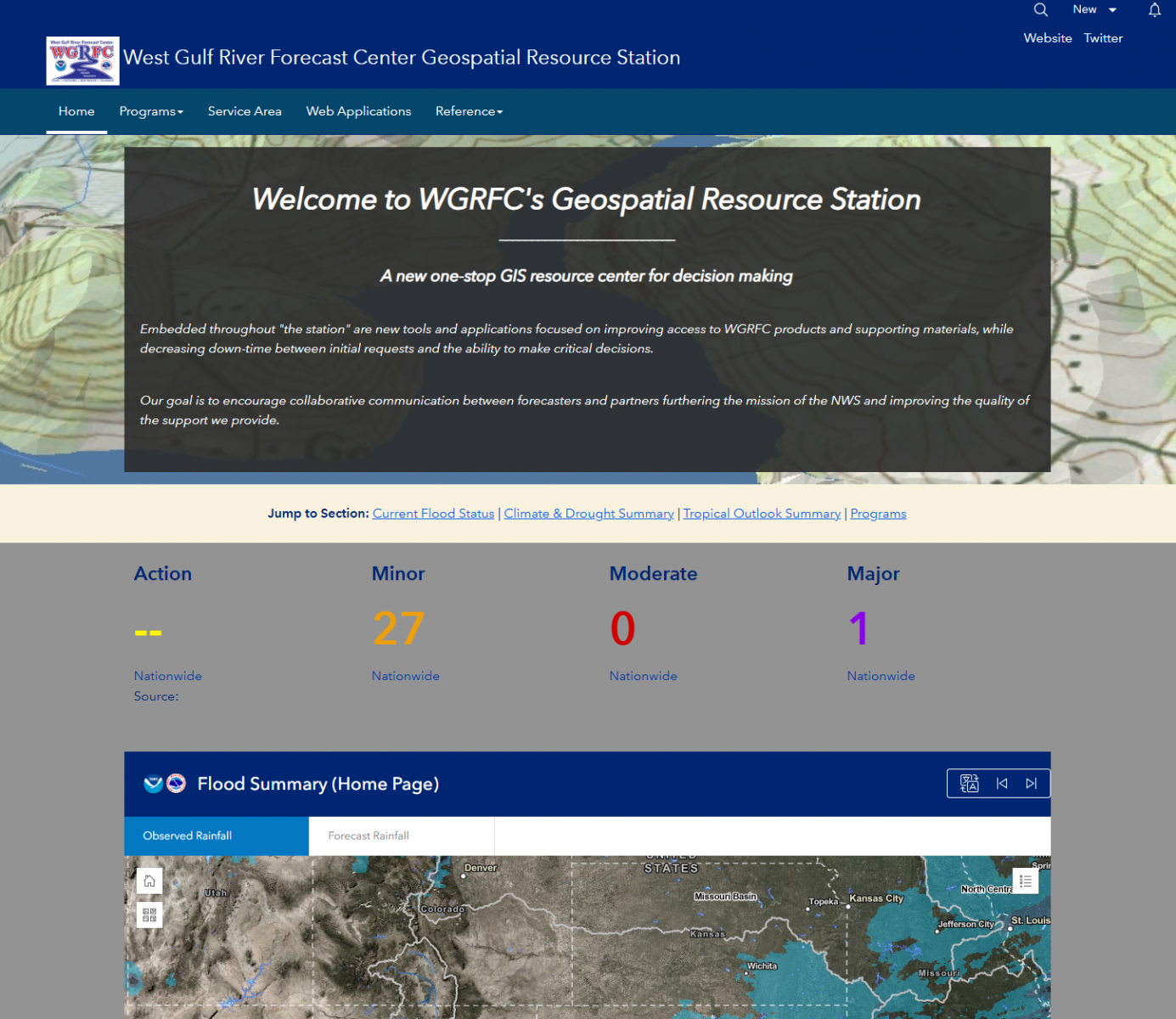Open the Website link in the header

click(x=1048, y=38)
